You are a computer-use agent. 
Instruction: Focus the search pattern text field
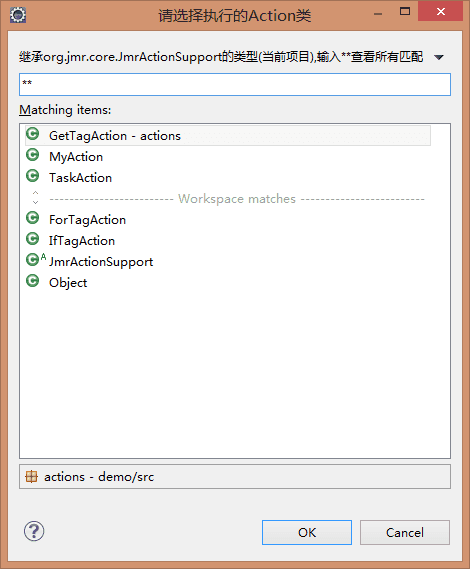[235, 85]
